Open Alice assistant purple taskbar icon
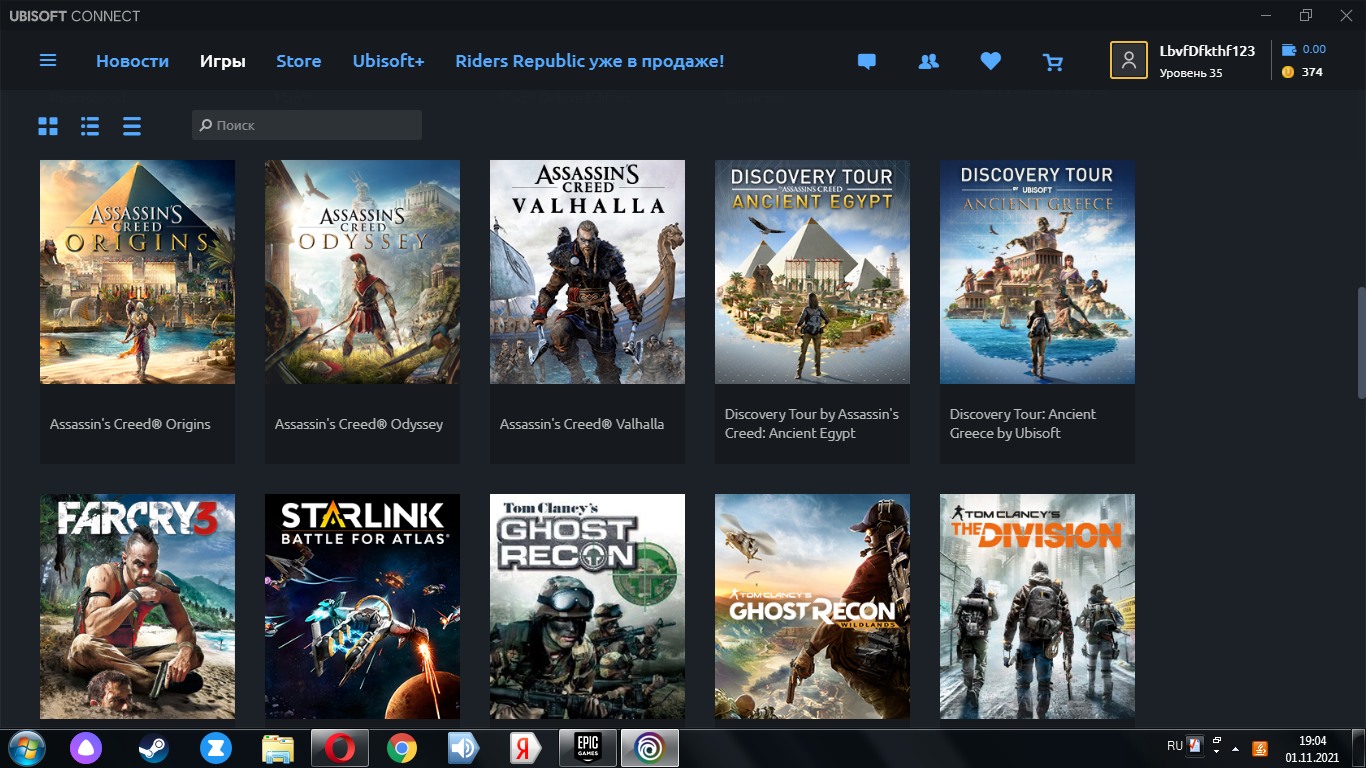1366x768 pixels. click(x=85, y=748)
